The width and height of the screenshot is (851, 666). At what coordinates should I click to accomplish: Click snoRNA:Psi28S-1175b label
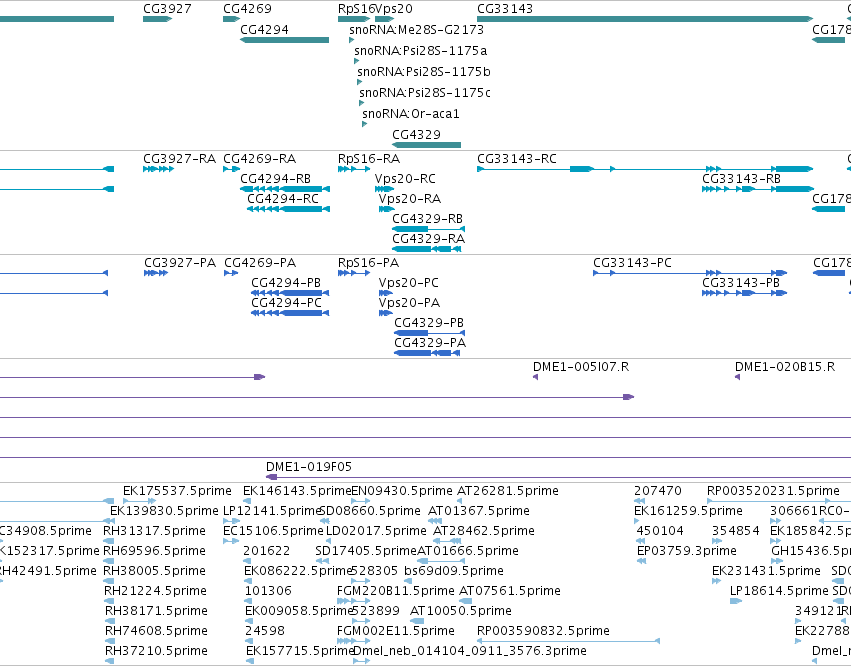(424, 72)
